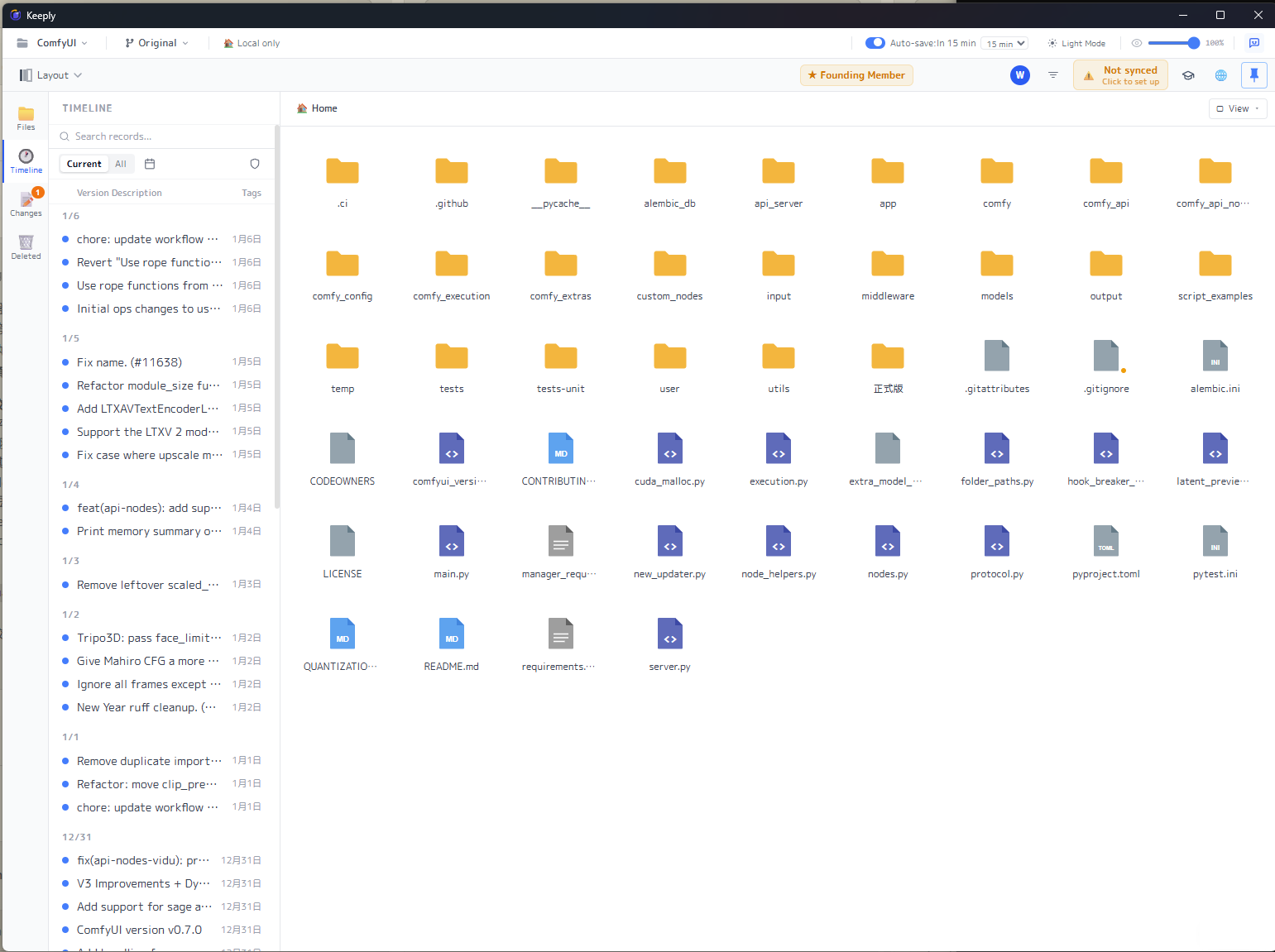Click the pin window icon
Screen dimensions: 1275x952
pos(1254,75)
